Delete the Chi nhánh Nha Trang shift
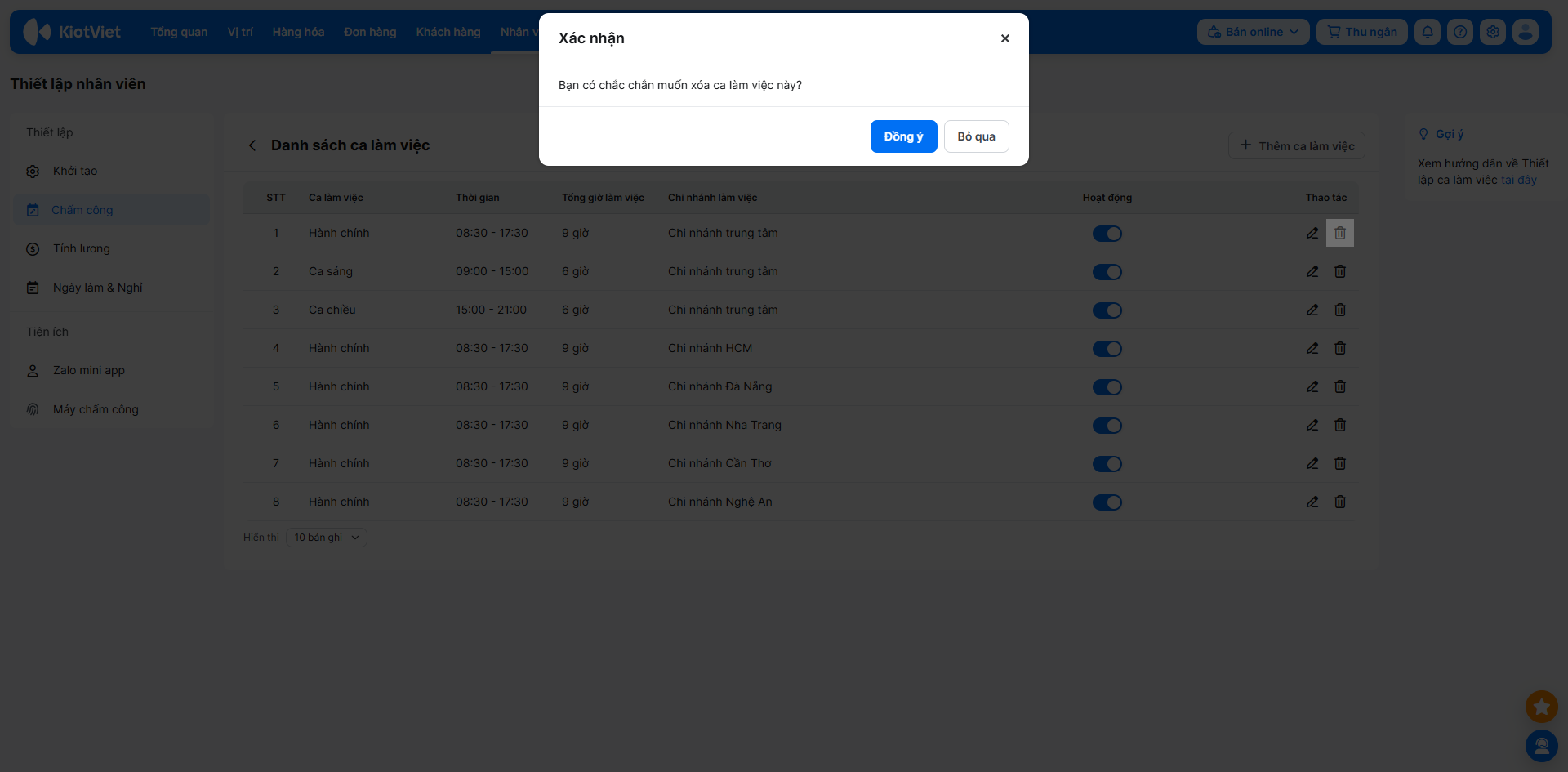Image resolution: width=1568 pixels, height=772 pixels. [x=1340, y=425]
